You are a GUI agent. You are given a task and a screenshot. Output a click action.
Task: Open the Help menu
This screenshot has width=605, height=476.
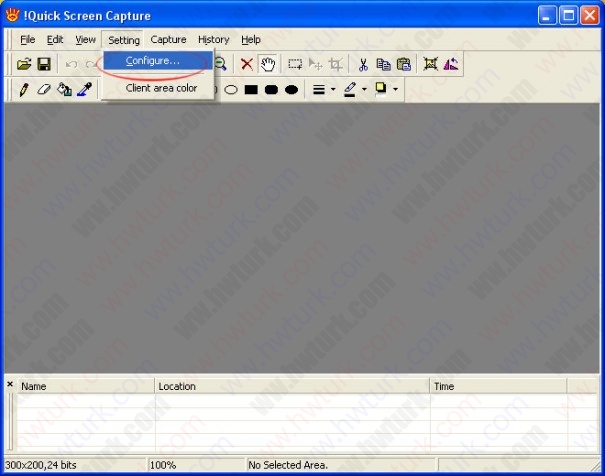click(x=251, y=40)
